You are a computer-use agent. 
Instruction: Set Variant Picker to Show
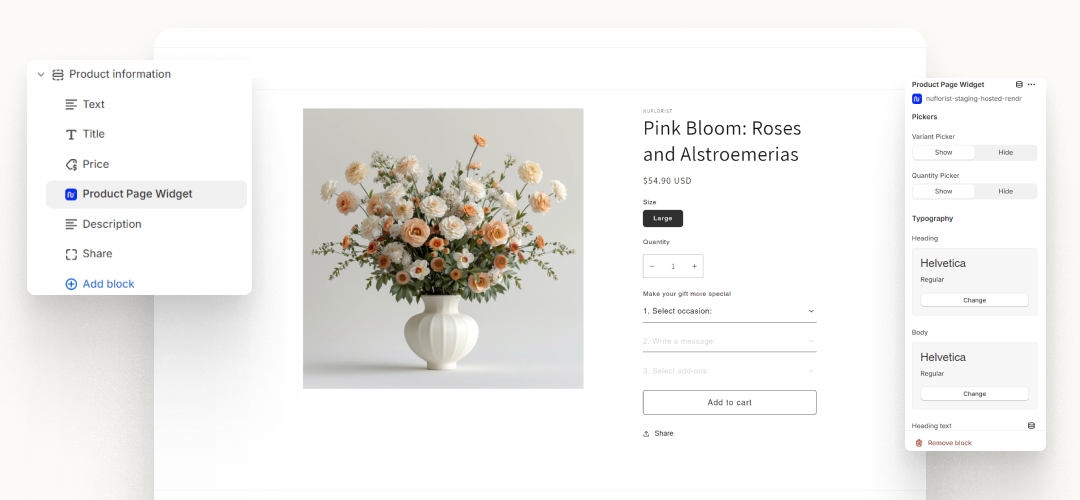tap(943, 152)
